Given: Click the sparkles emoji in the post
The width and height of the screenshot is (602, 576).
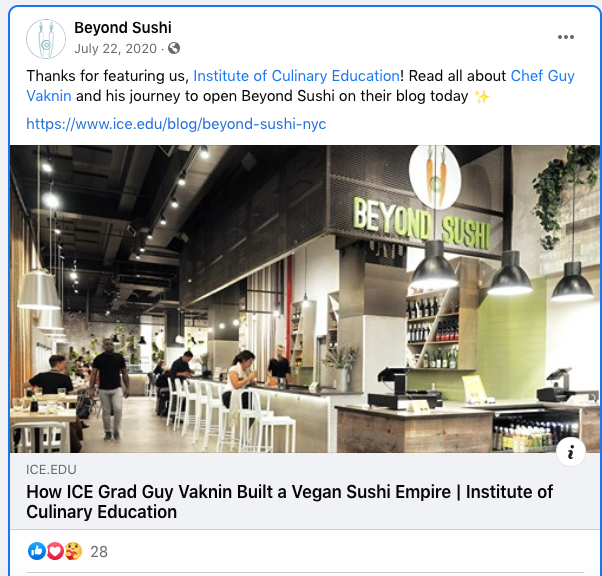Looking at the screenshot, I should pos(482,96).
